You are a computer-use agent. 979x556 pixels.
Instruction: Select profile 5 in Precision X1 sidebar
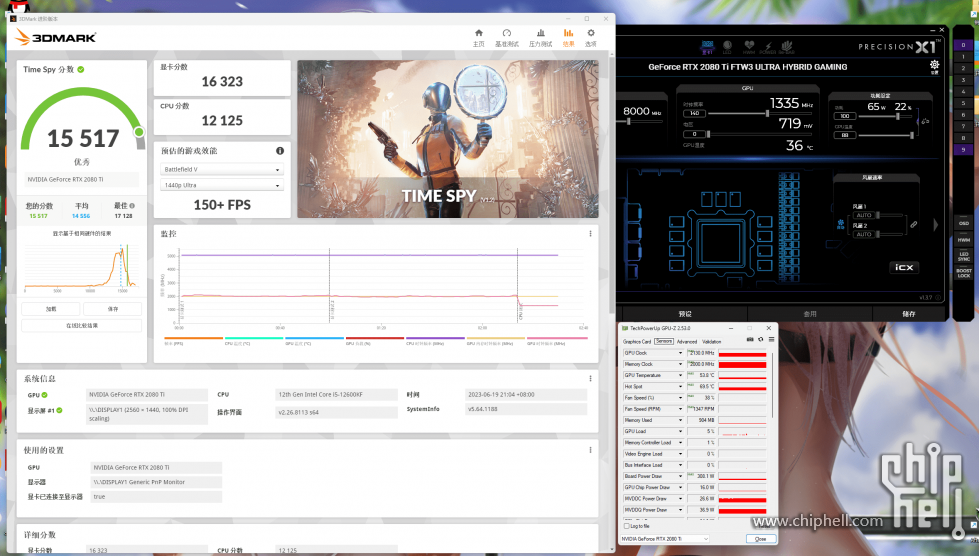pyautogui.click(x=963, y=103)
